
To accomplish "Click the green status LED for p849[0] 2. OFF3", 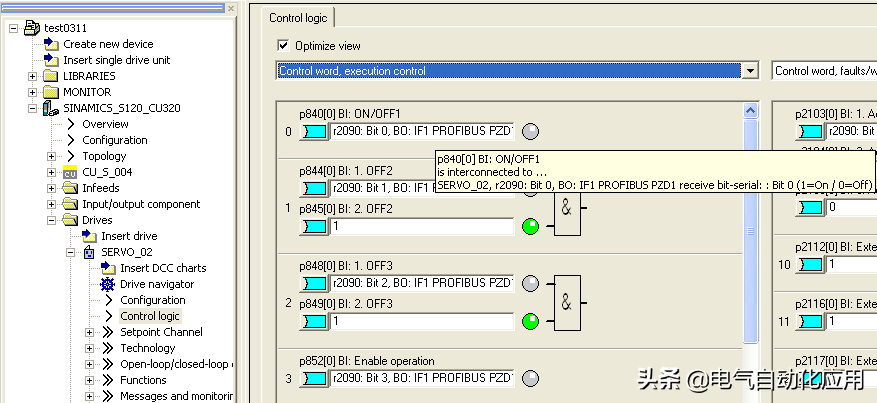I will (531, 321).
